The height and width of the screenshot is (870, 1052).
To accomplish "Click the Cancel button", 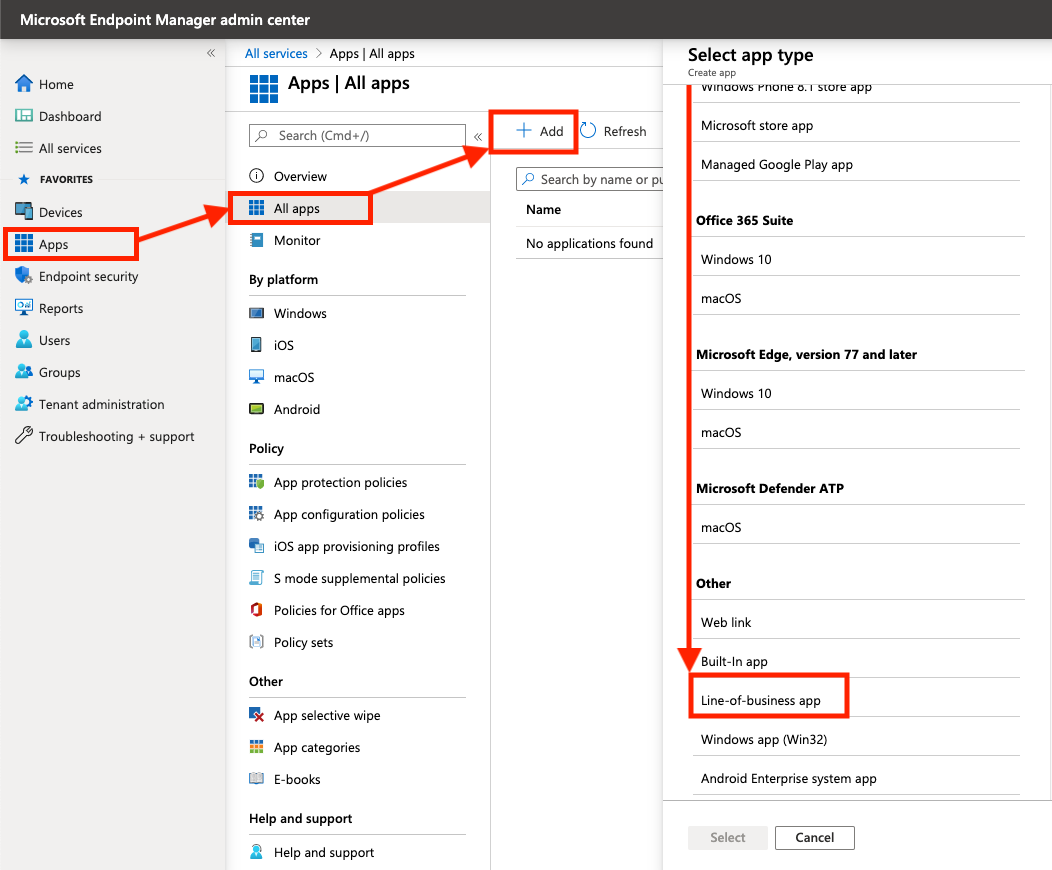I will click(x=815, y=838).
